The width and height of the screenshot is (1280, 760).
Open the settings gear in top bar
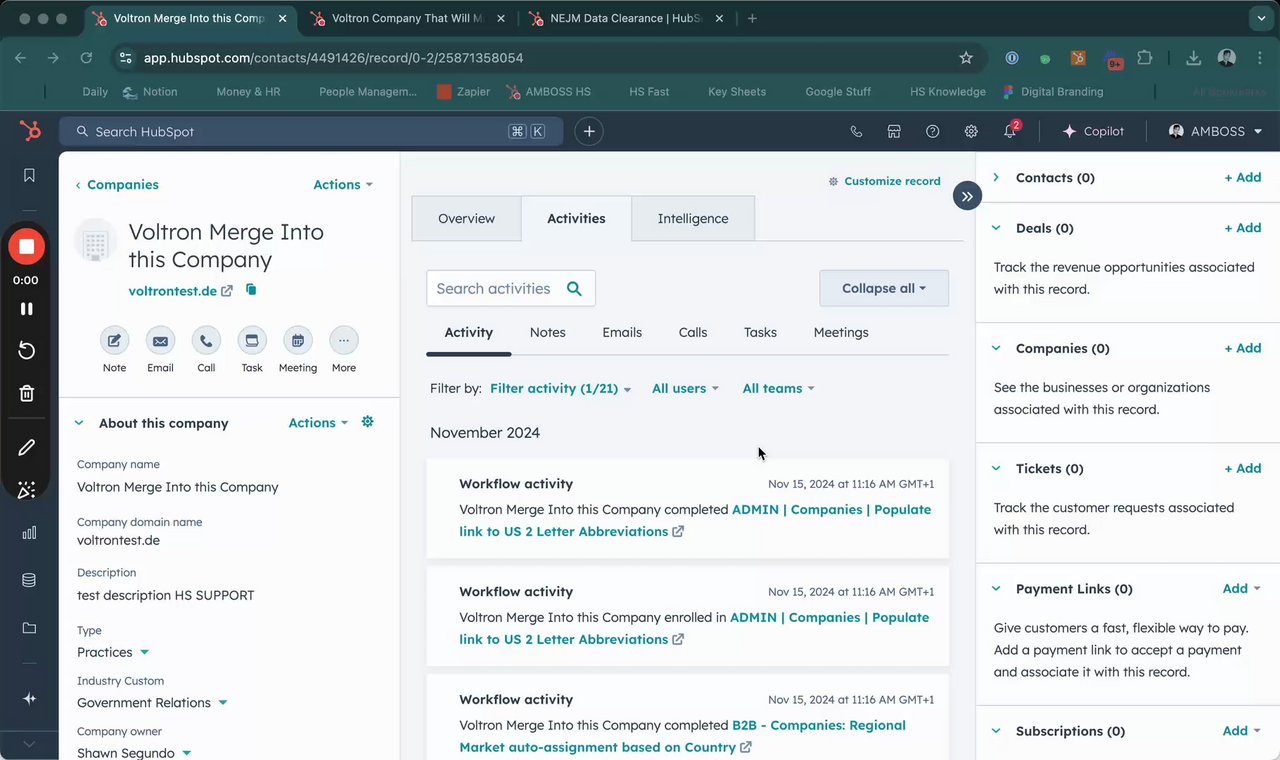pyautogui.click(x=970, y=131)
